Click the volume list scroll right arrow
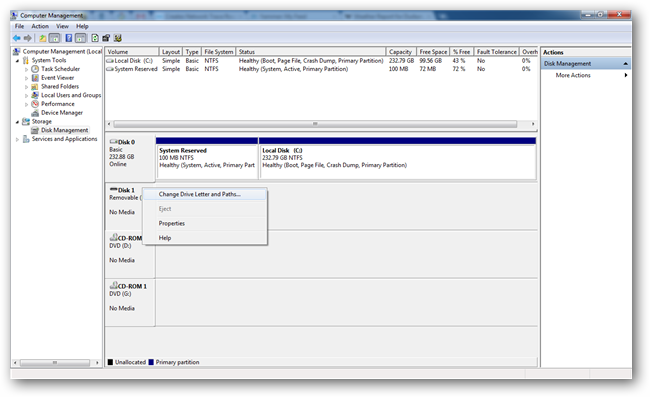Viewport: 650px width, 397px height. [533, 124]
